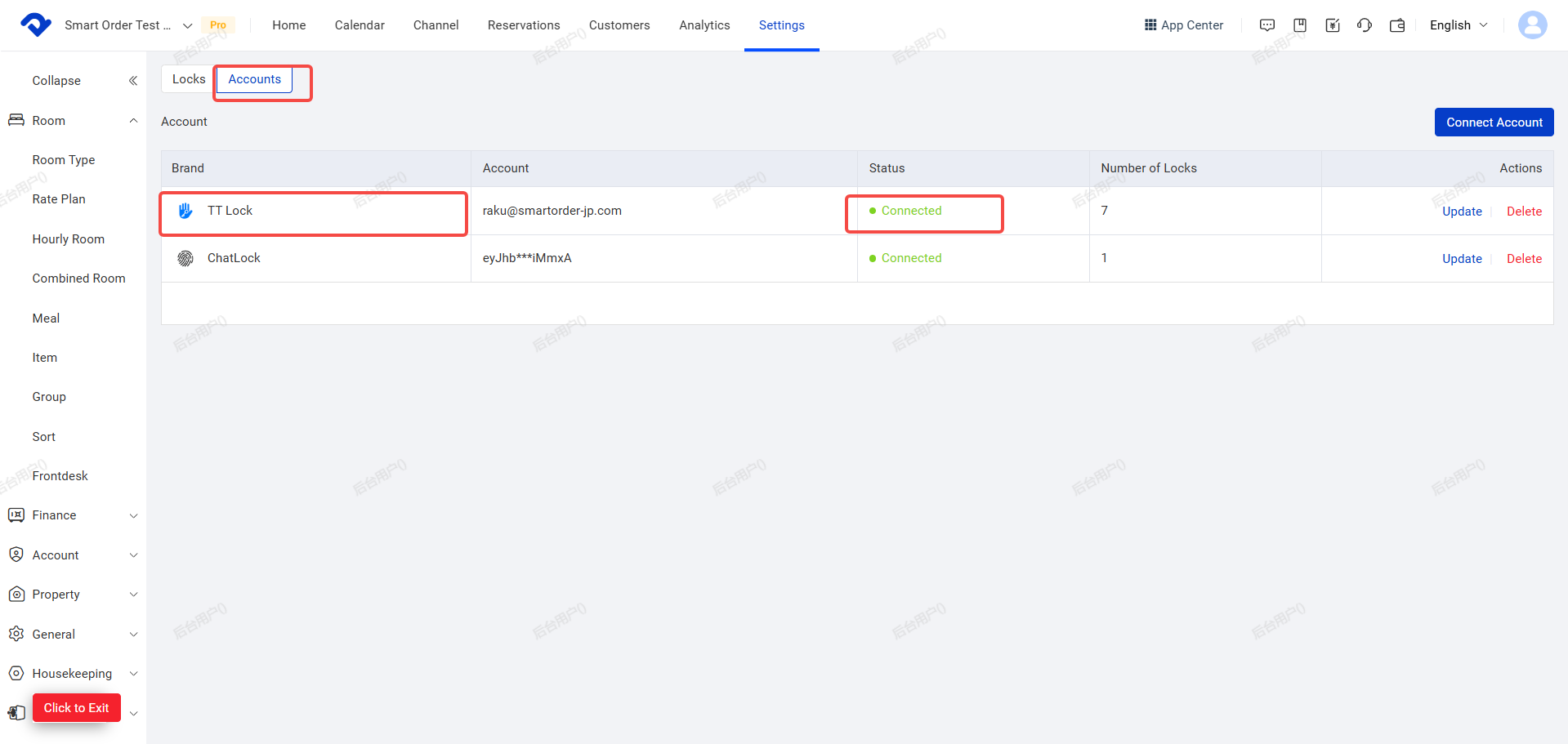Open the Reservations menu
Screen dimensions: 1568x744
[524, 25]
